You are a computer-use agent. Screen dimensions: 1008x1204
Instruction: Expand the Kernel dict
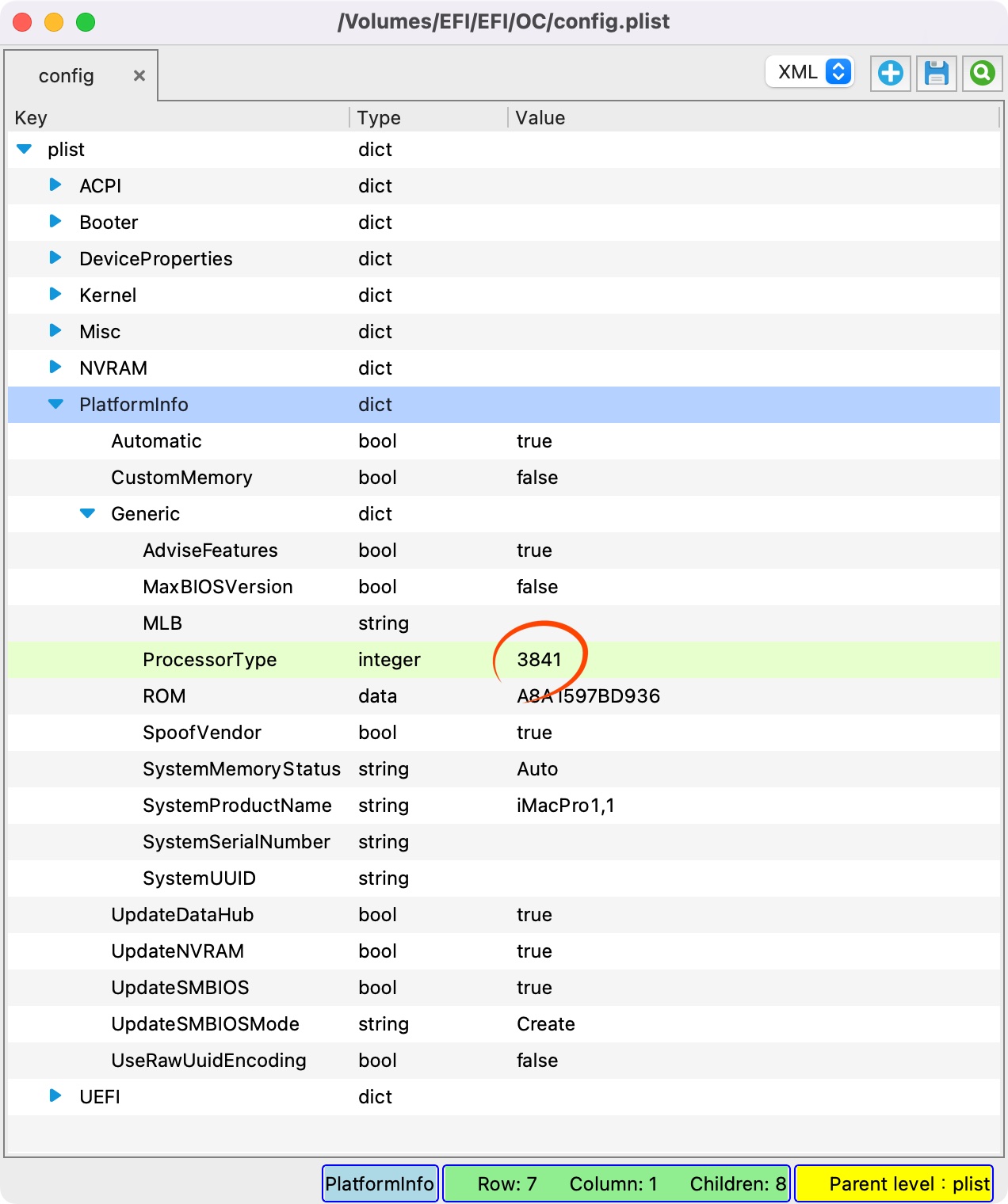[x=55, y=295]
